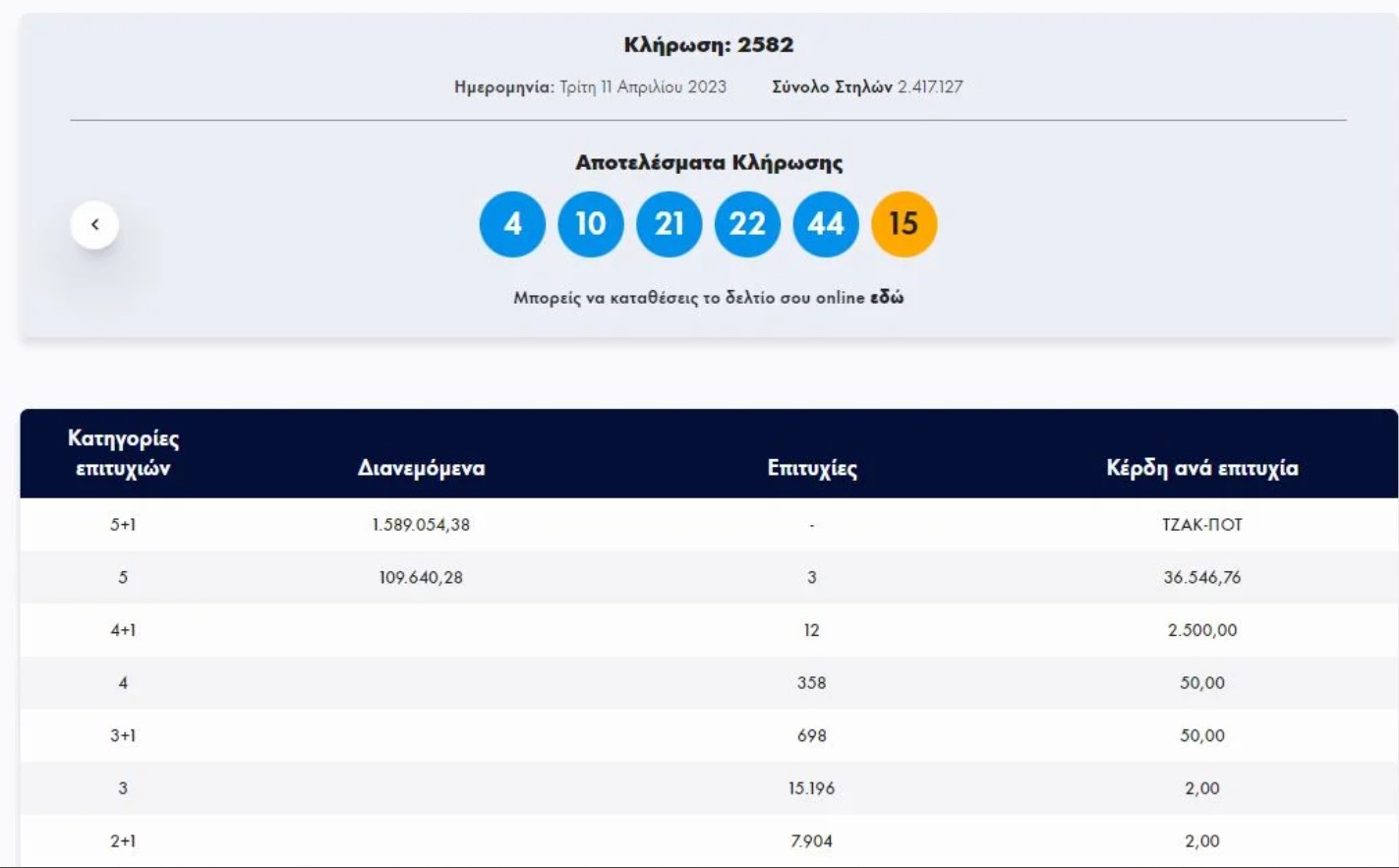Viewport: 1399px width, 868px height.
Task: Go to previous draw with left arrow
Action: [94, 224]
